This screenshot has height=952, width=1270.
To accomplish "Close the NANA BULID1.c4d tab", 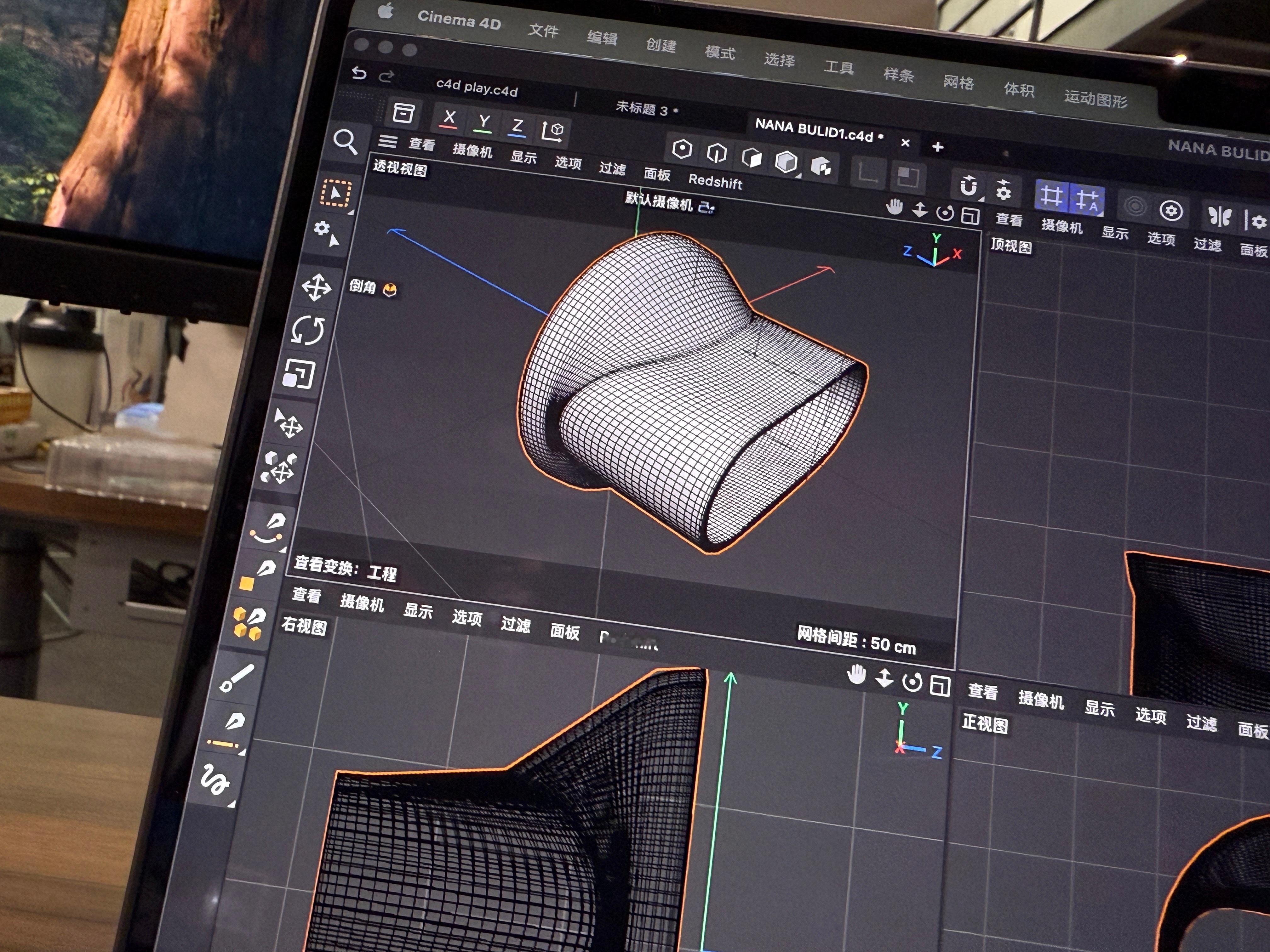I will pyautogui.click(x=906, y=142).
